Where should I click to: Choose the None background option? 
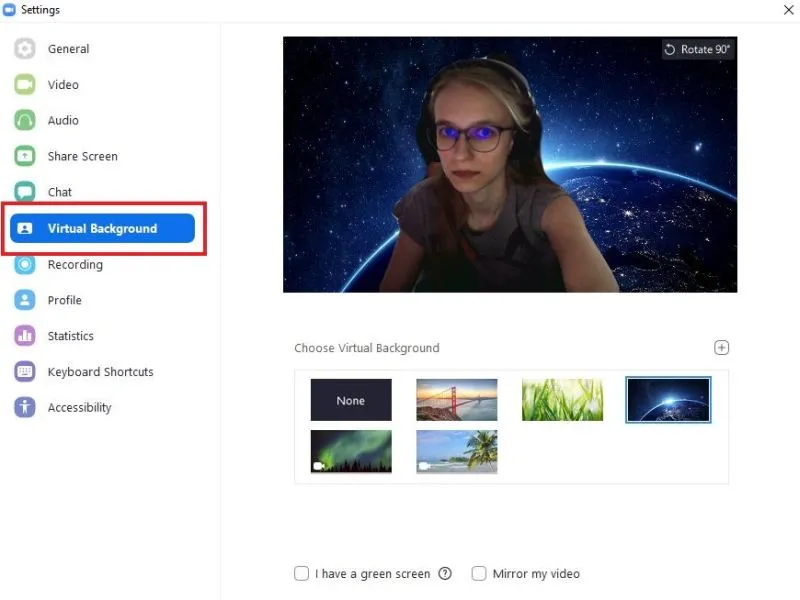[x=351, y=400]
